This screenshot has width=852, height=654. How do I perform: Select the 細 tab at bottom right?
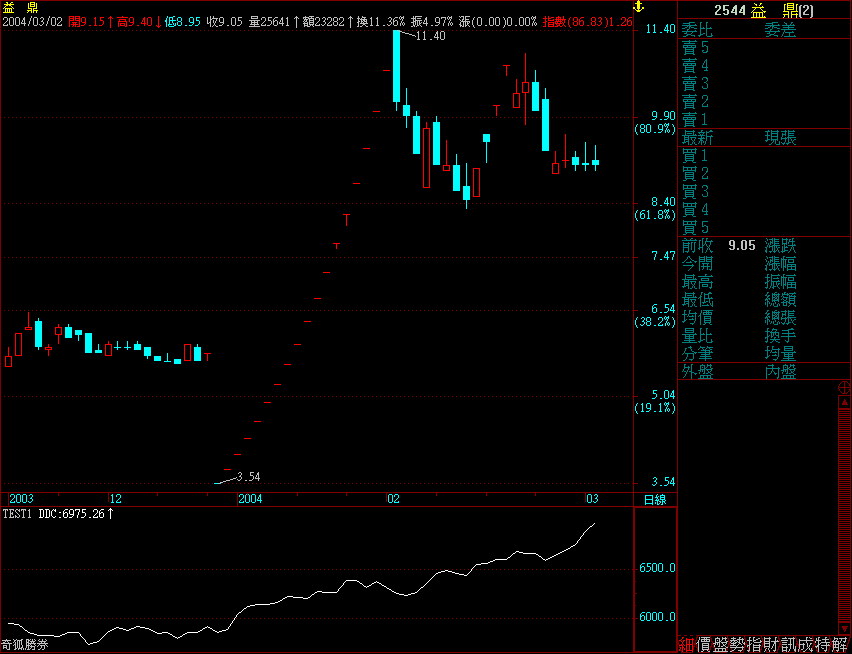click(x=686, y=645)
